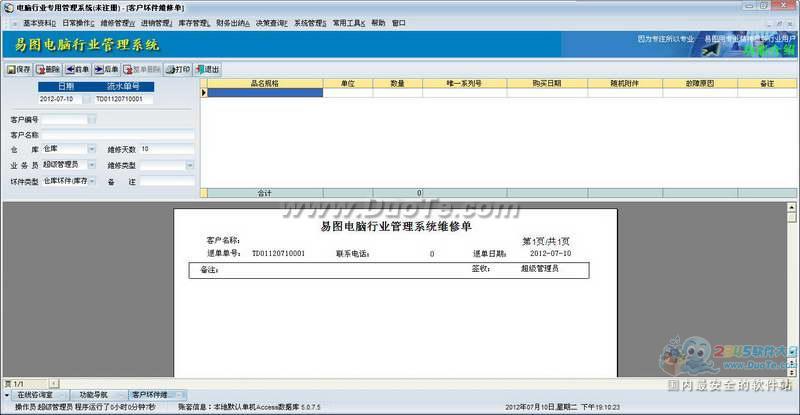This screenshot has width=800, height=415.
Task: Open the tab list arrow left of 在线咨询室
Action: click(x=7, y=395)
